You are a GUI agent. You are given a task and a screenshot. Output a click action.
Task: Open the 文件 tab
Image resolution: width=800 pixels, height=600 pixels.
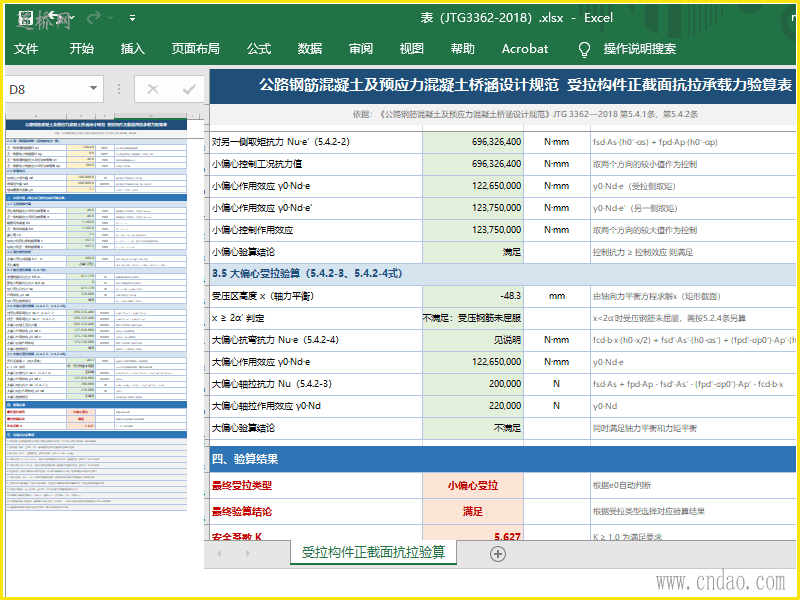tap(26, 49)
